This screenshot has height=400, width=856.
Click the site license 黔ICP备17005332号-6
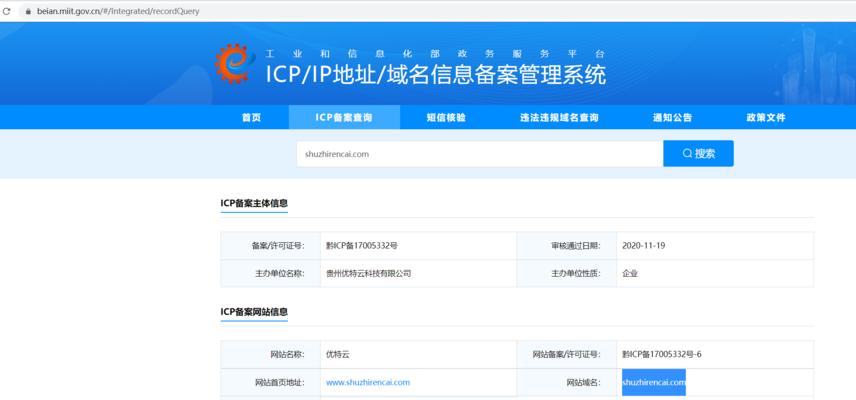tap(662, 355)
